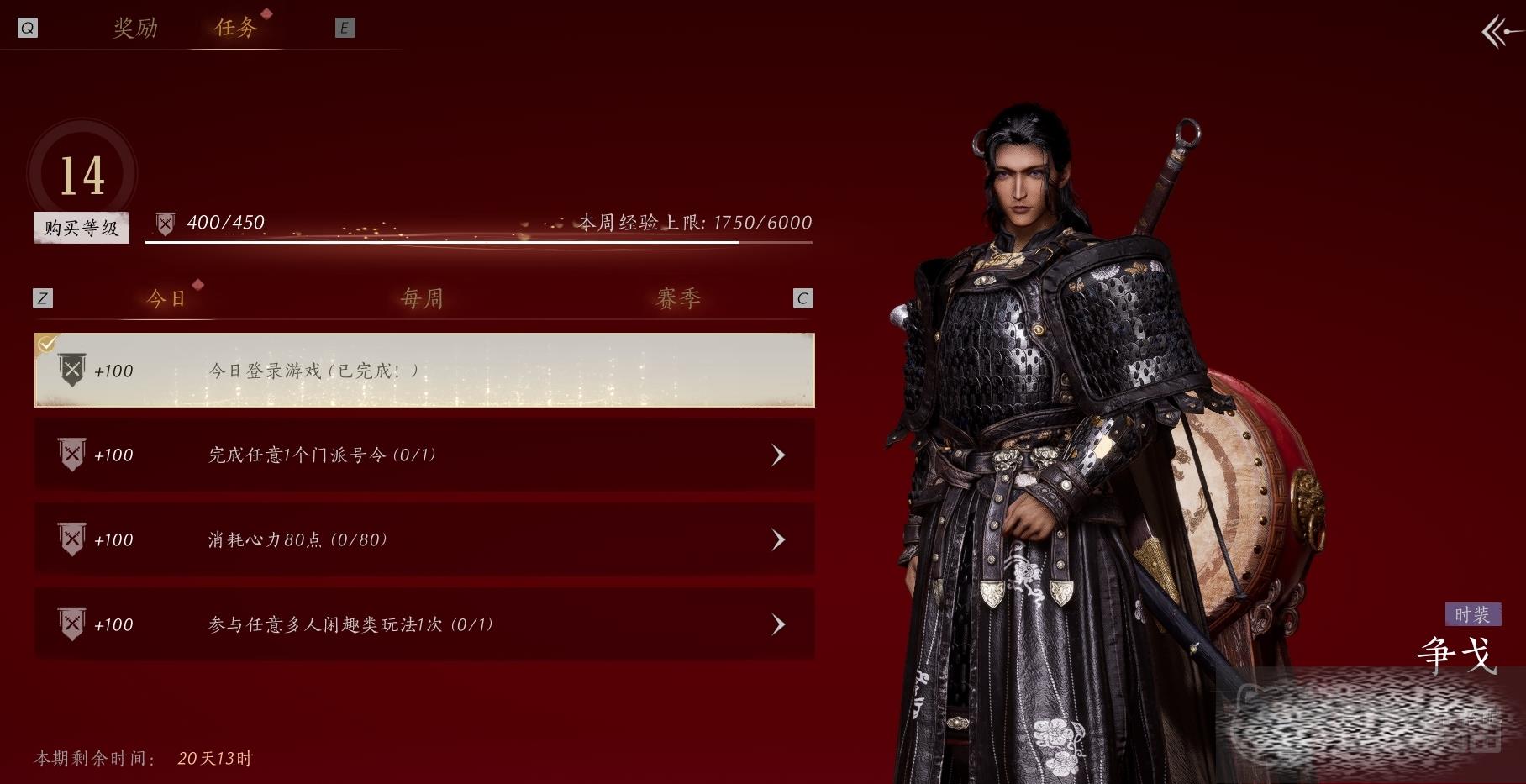The image size is (1526, 784).
Task: Click the shield icon on the 门派号令 task
Action: tap(72, 455)
